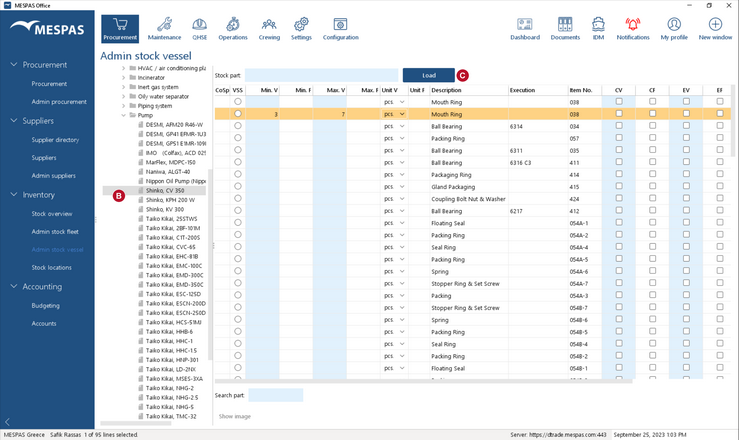Collapse the Suppliers sidebar section
The width and height of the screenshot is (739, 440).
pos(14,120)
